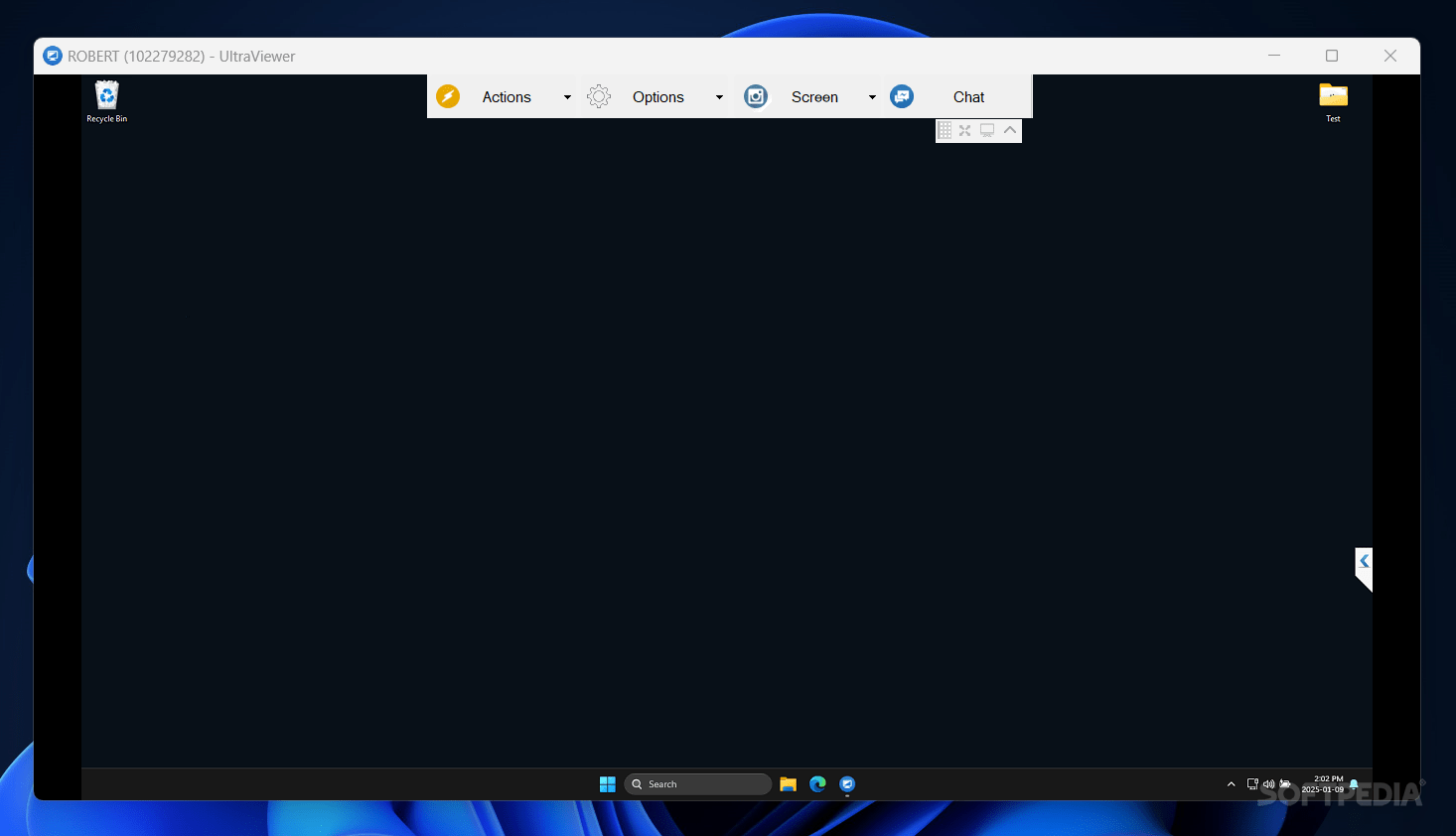
Task: Launch Microsoft Edge from the remote taskbar
Action: coord(817,784)
